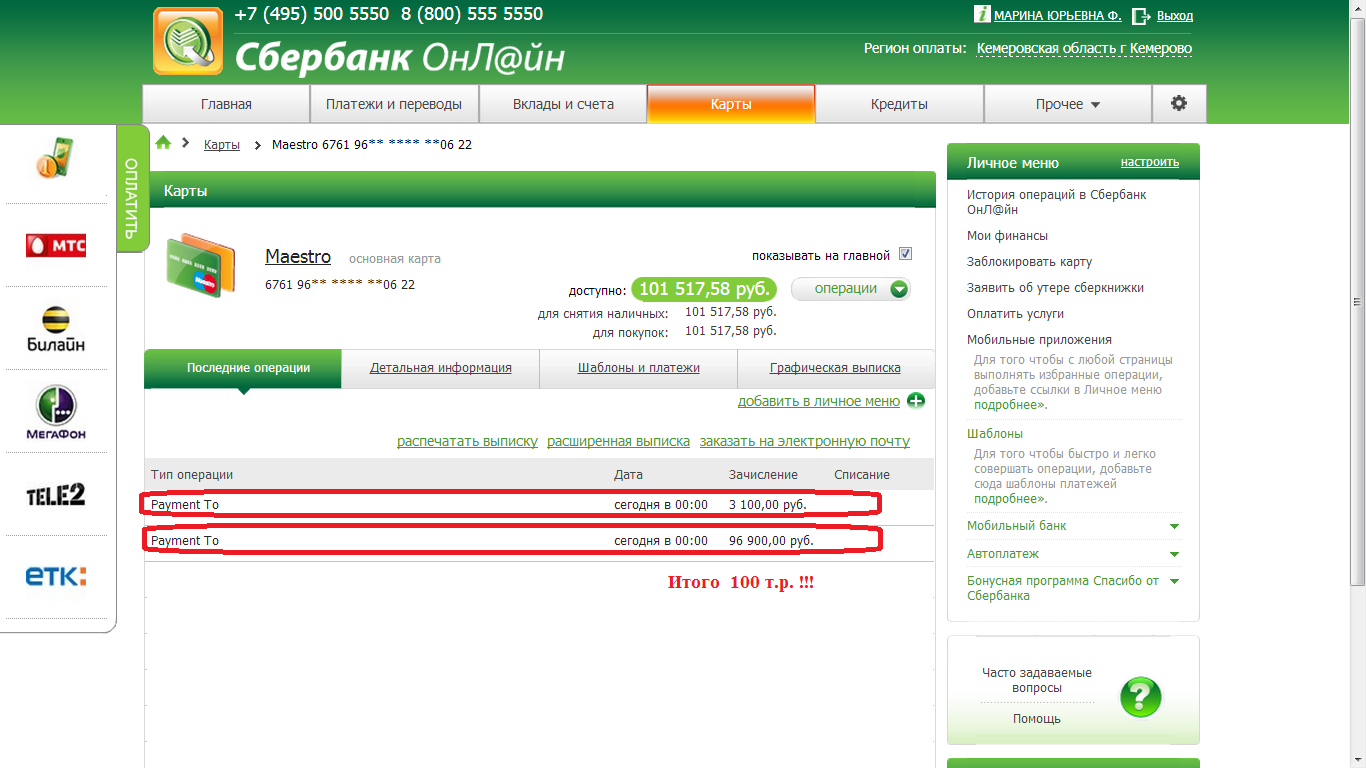Click the Sberbank logo icon
The width and height of the screenshot is (1366, 768).
(x=188, y=41)
